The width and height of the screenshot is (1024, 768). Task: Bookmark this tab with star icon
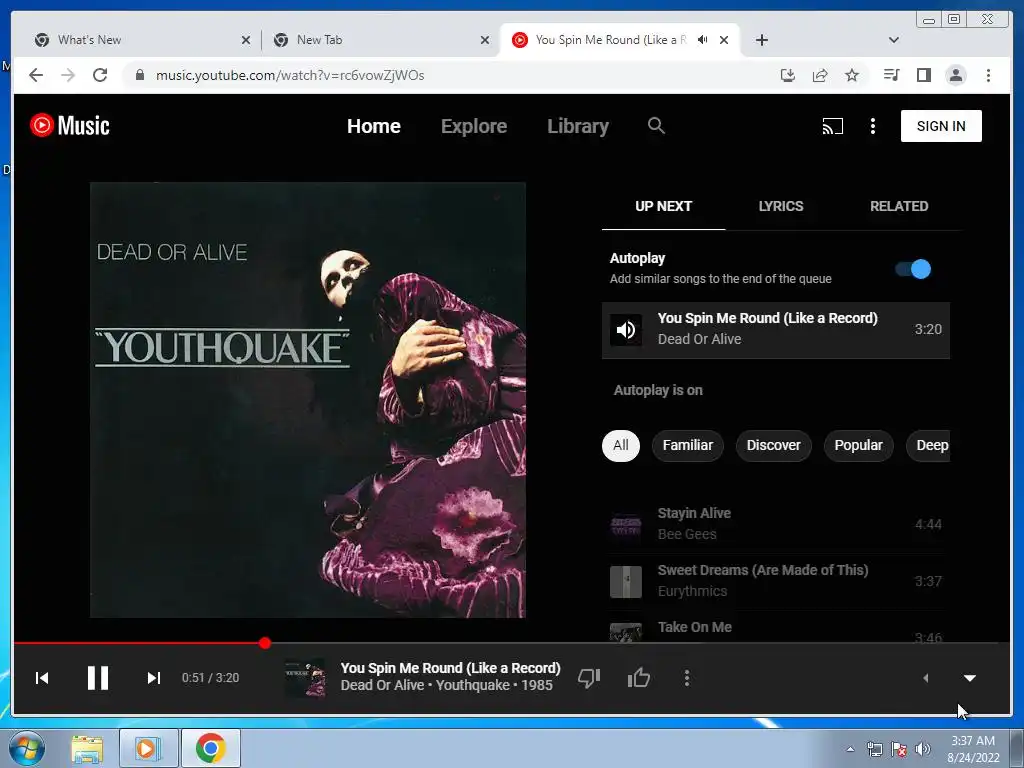coord(852,75)
